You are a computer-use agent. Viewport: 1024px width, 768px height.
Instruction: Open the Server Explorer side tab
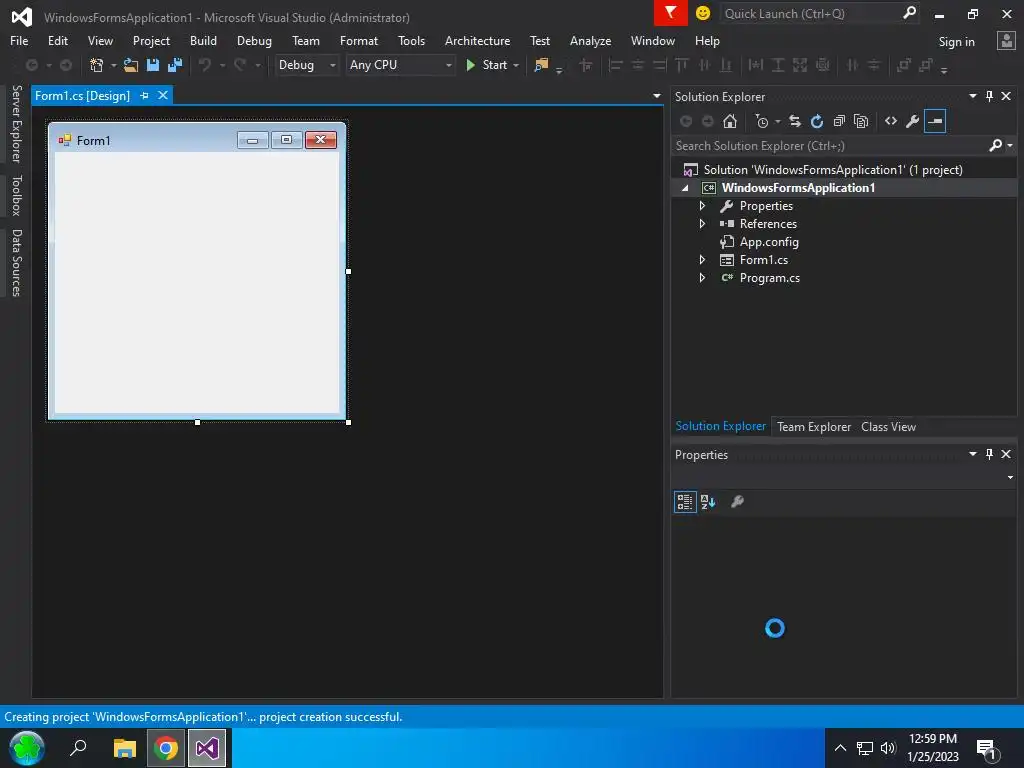[x=16, y=123]
